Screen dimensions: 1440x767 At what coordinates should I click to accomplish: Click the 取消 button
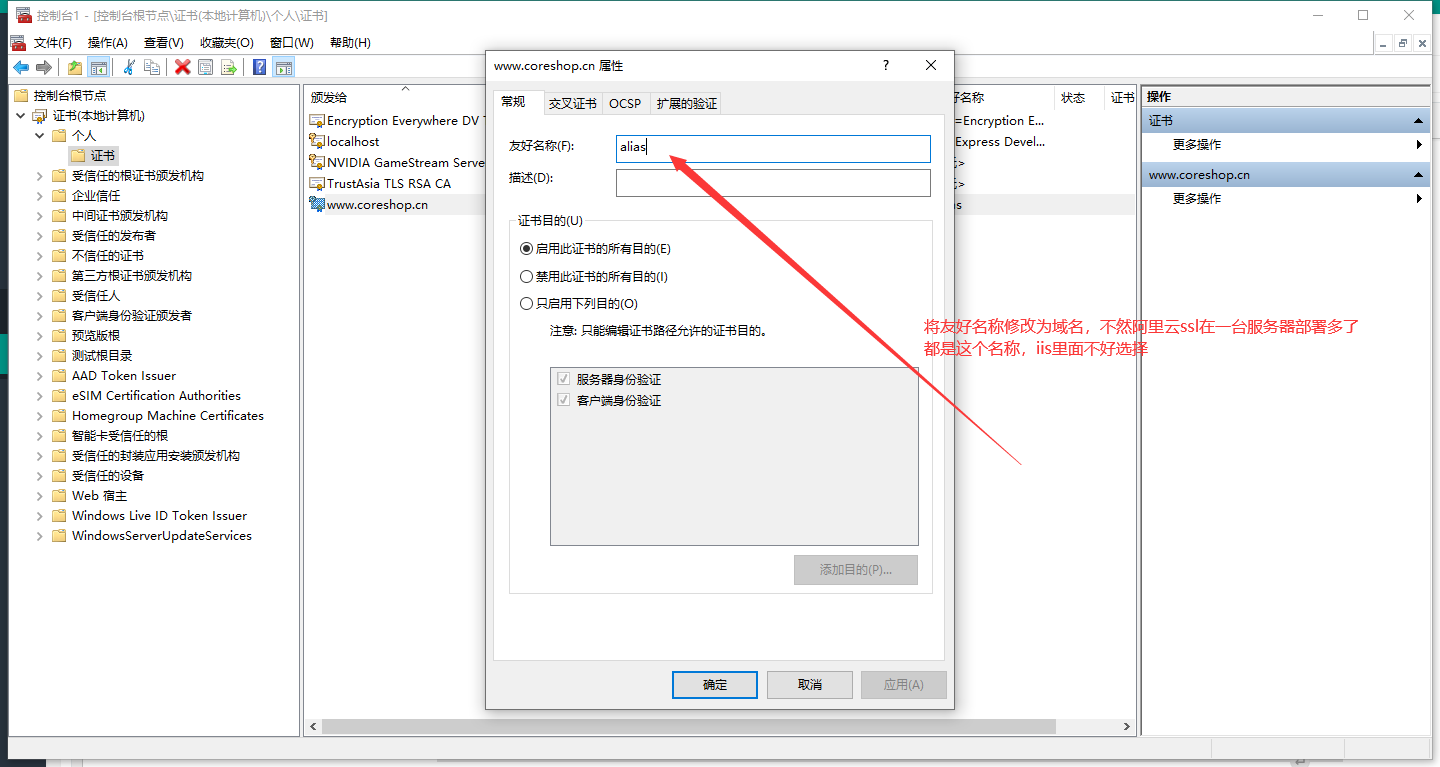pyautogui.click(x=810, y=685)
